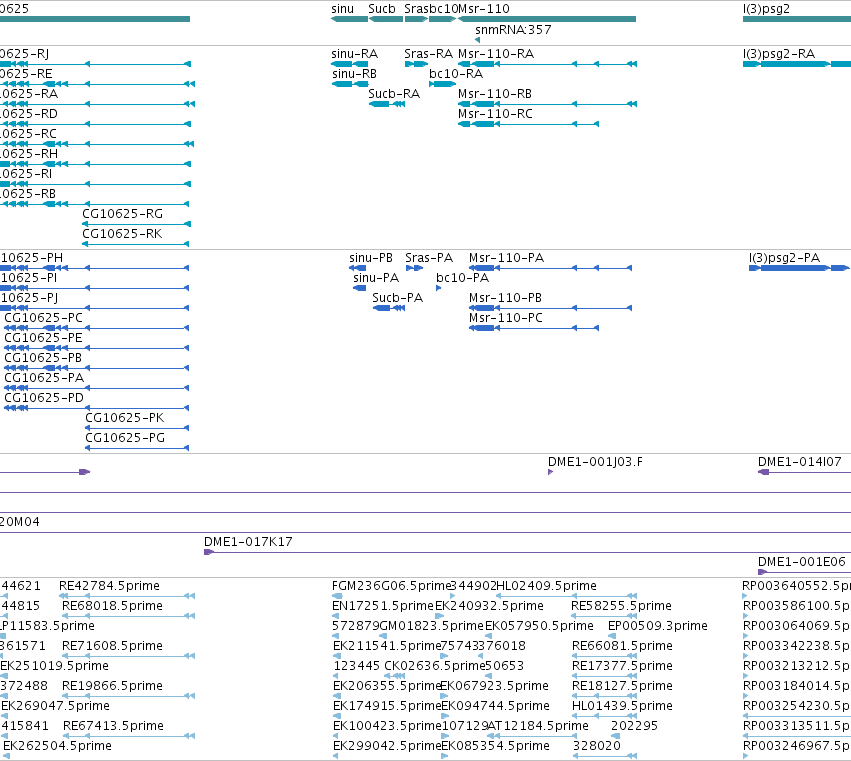Open the DME1-017K17 clone label
The height and width of the screenshot is (761, 851).
pos(248,542)
